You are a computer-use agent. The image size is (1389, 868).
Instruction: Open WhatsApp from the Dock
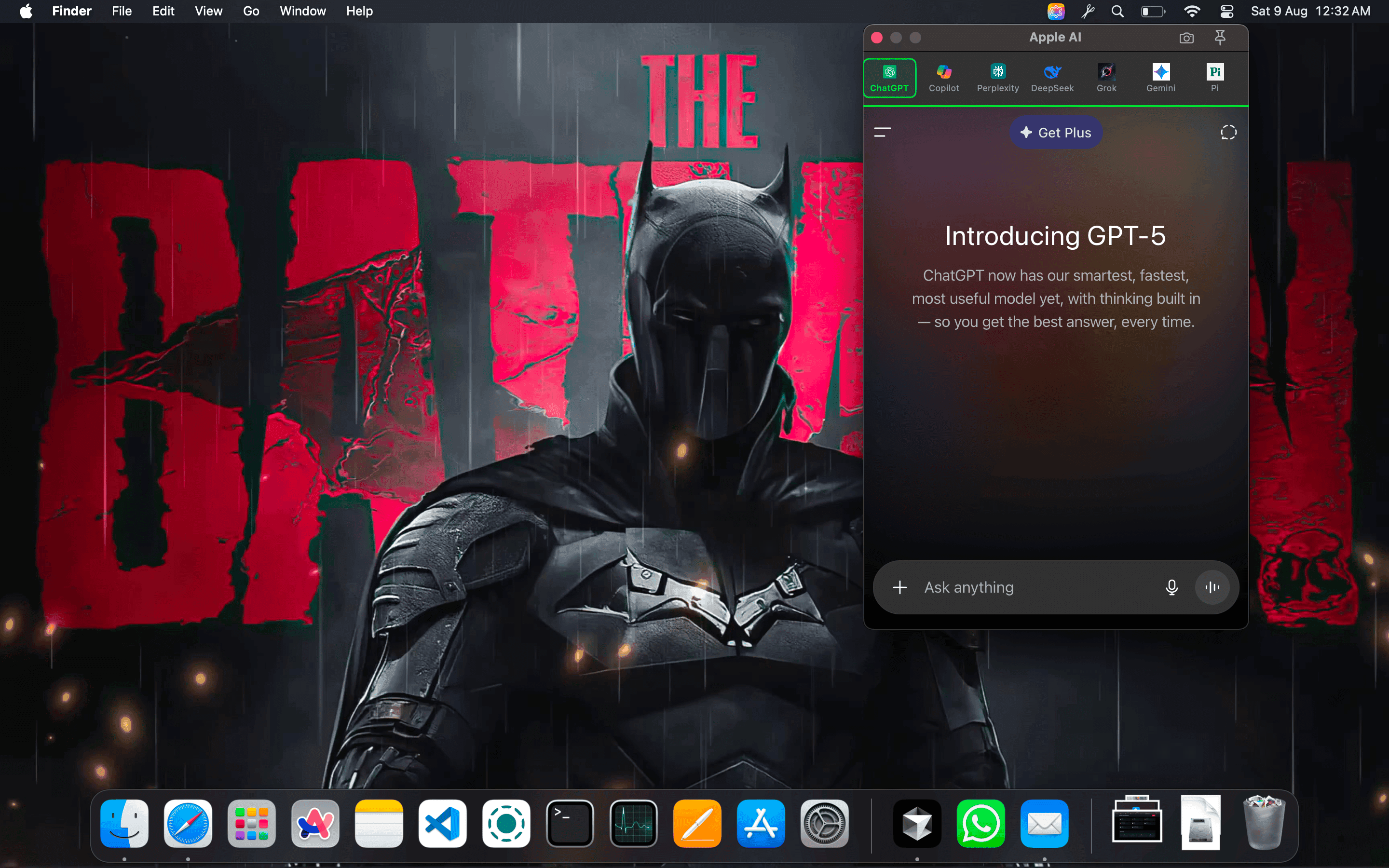point(980,823)
